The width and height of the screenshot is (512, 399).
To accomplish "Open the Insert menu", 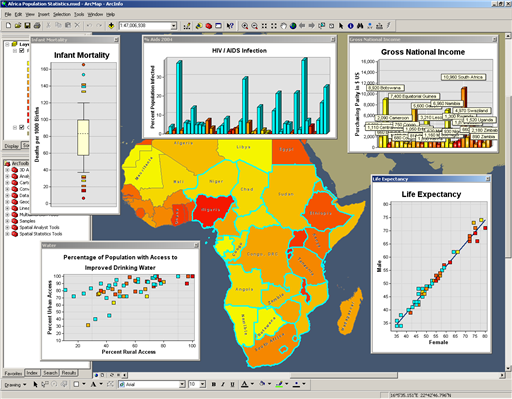I will point(44,14).
